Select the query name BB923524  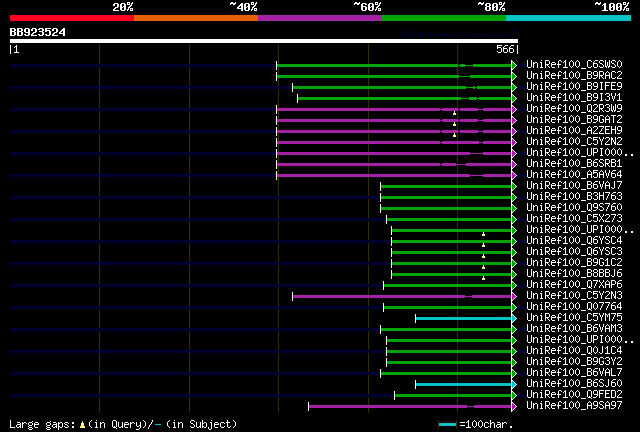[38, 32]
